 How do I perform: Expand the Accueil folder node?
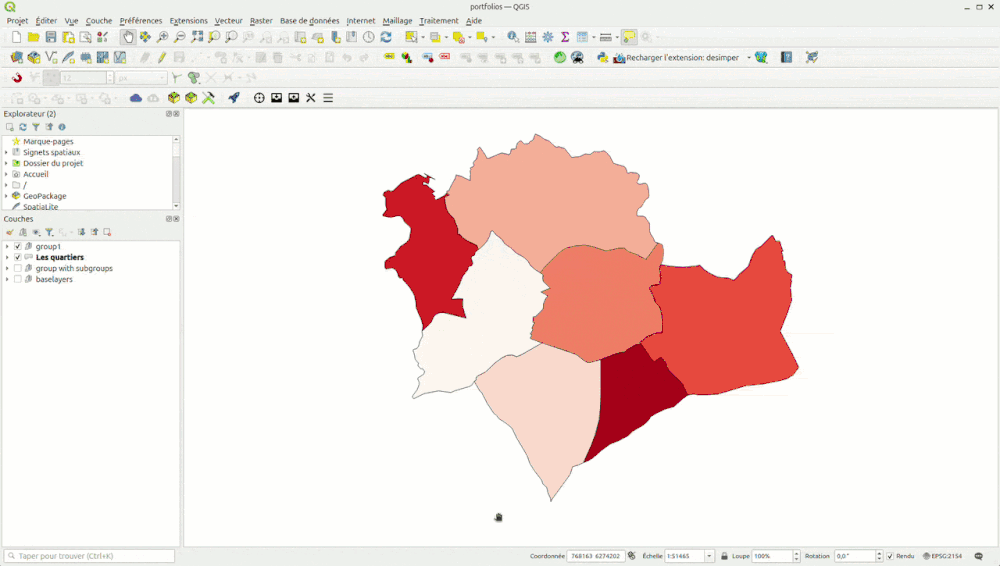point(6,174)
